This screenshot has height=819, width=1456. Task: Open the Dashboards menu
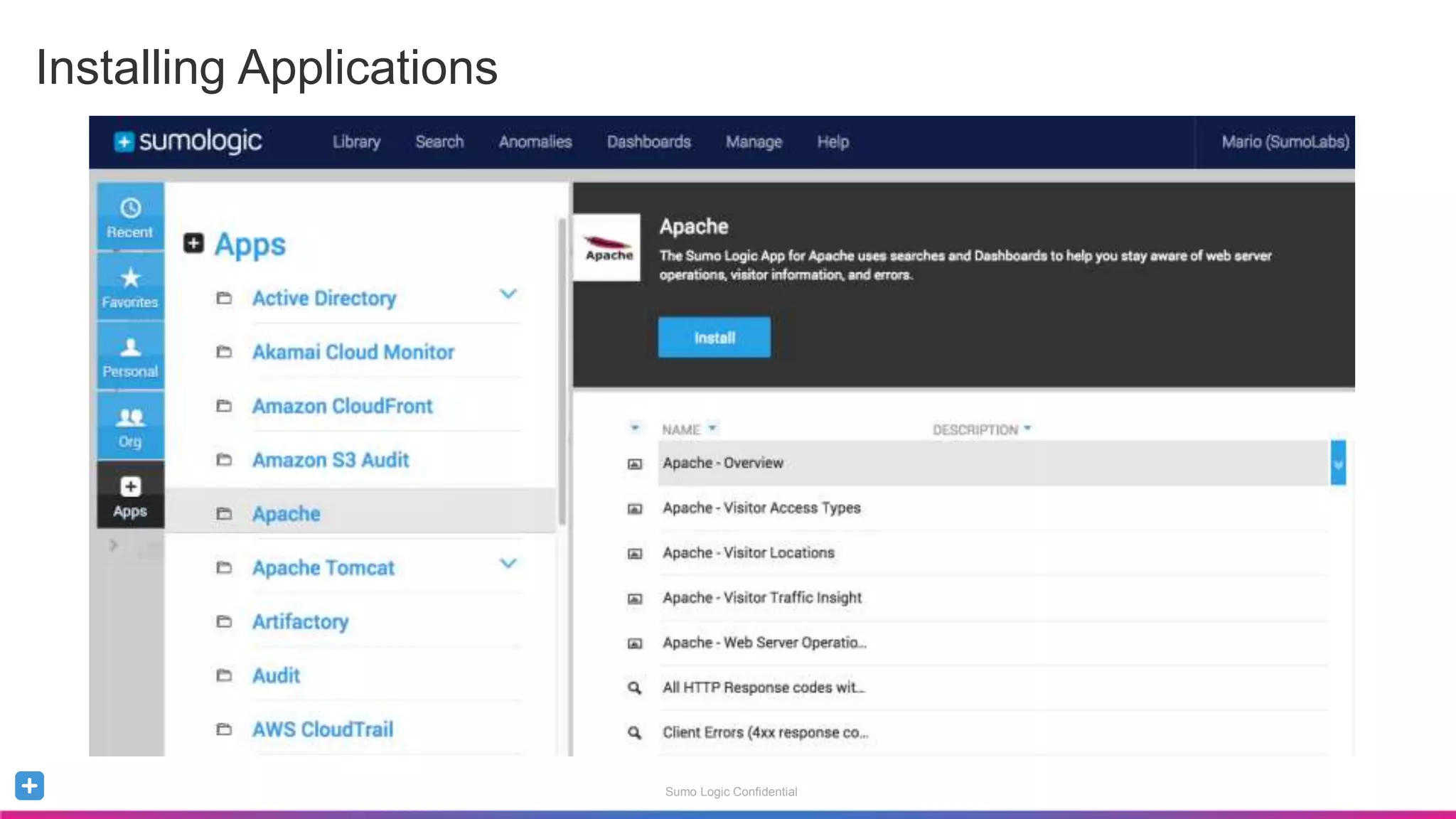(649, 141)
